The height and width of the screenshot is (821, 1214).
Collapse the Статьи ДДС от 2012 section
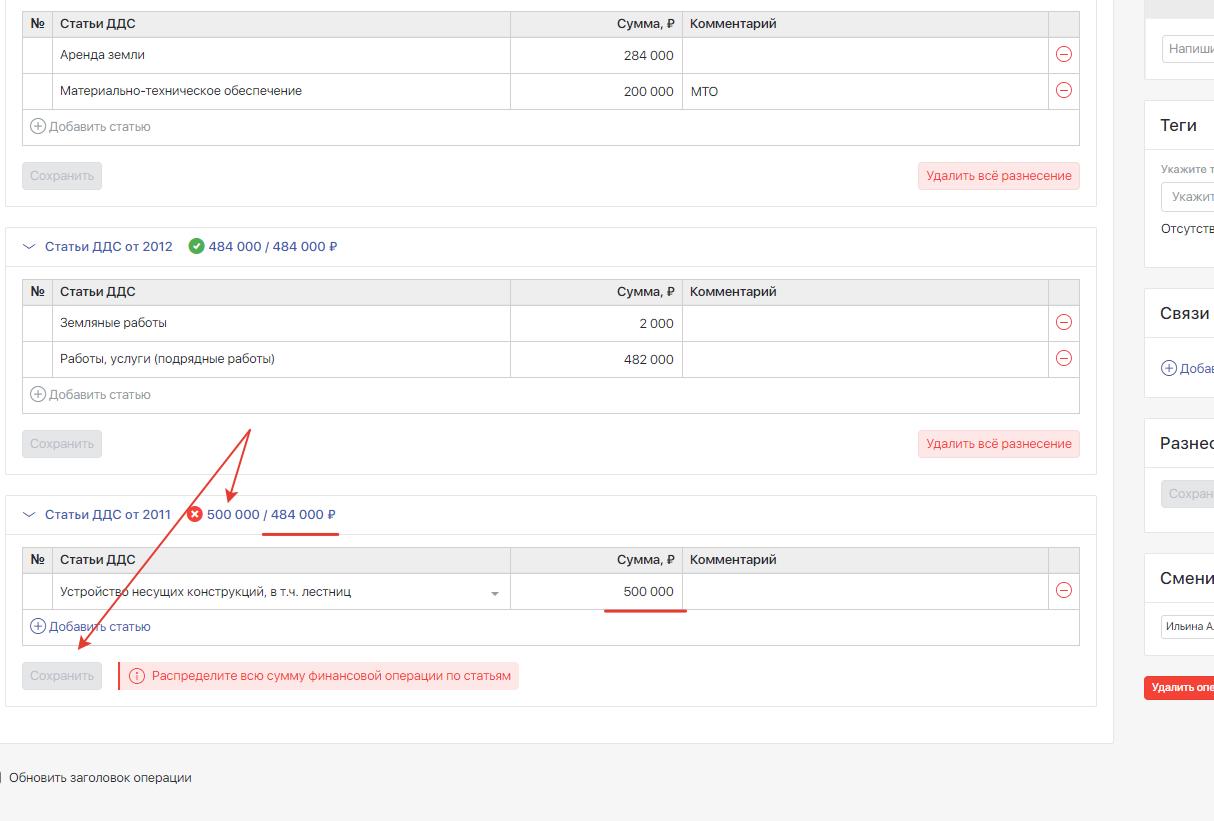tap(29, 247)
